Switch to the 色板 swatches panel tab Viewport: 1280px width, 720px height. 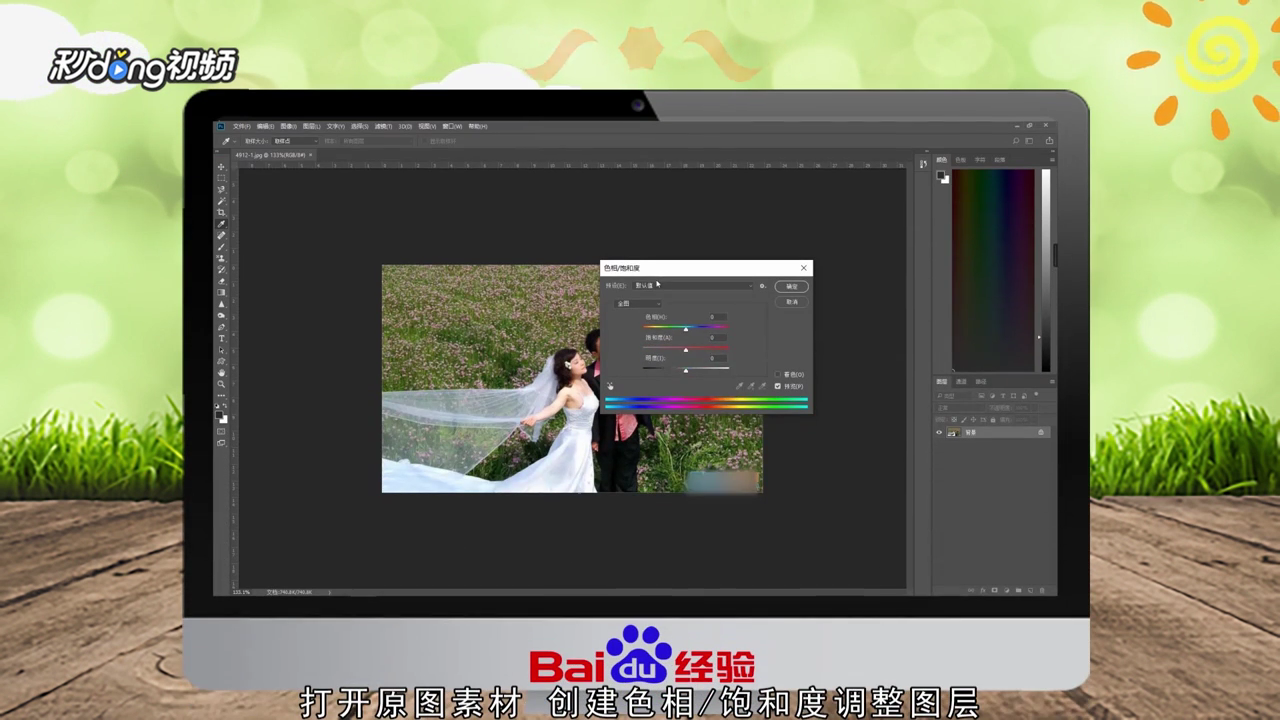pos(961,160)
